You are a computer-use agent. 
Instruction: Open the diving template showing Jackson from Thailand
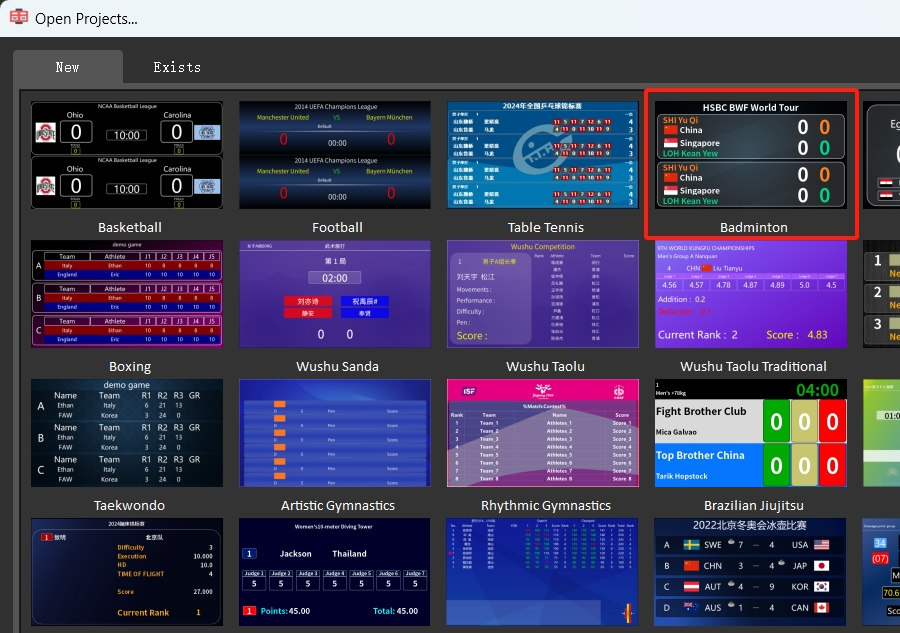(x=334, y=572)
